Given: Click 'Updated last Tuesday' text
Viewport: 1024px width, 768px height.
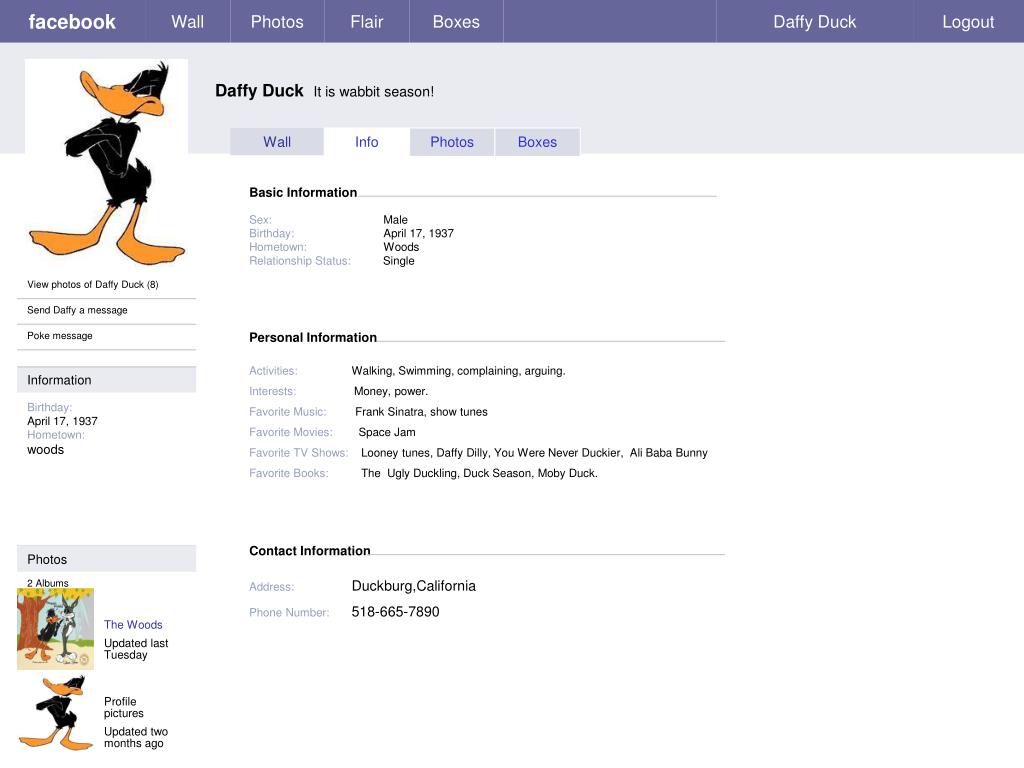Looking at the screenshot, I should [136, 649].
